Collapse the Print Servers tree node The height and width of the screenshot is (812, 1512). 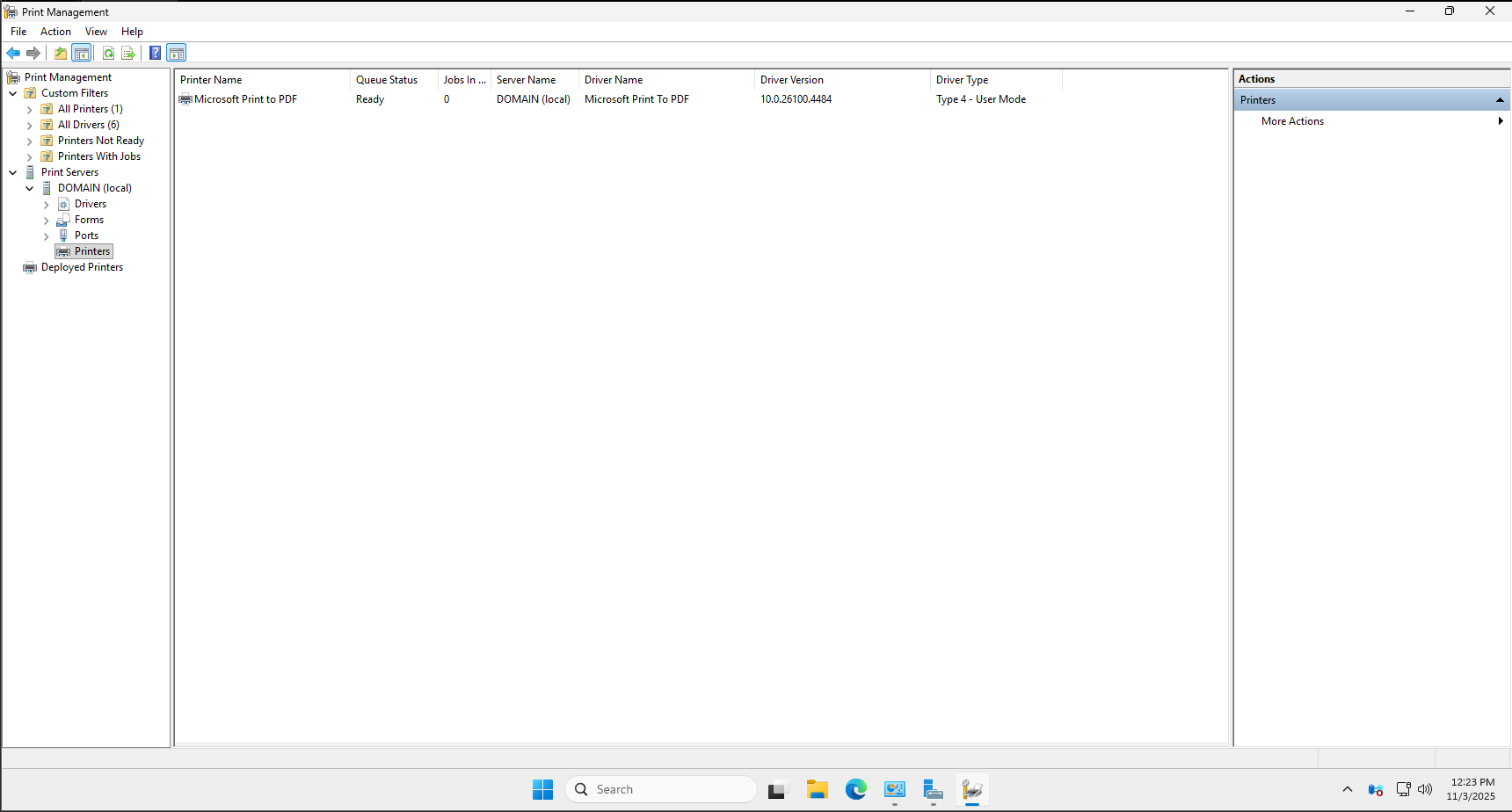(x=13, y=172)
